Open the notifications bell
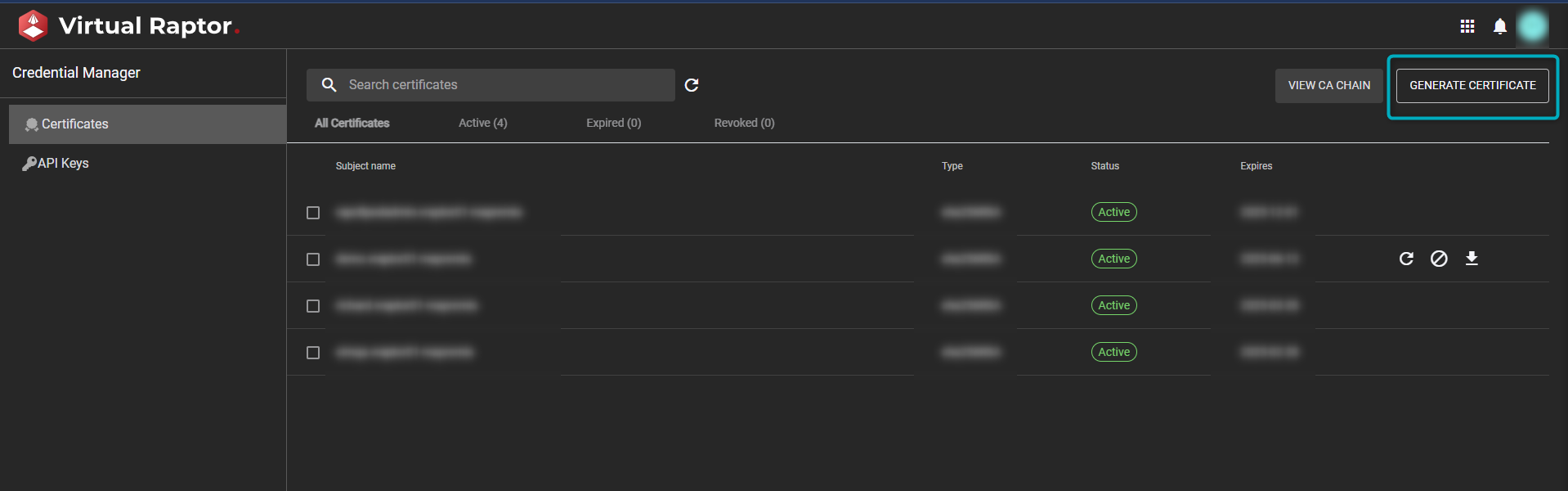Screen dimensions: 1568x491 click(x=1499, y=26)
